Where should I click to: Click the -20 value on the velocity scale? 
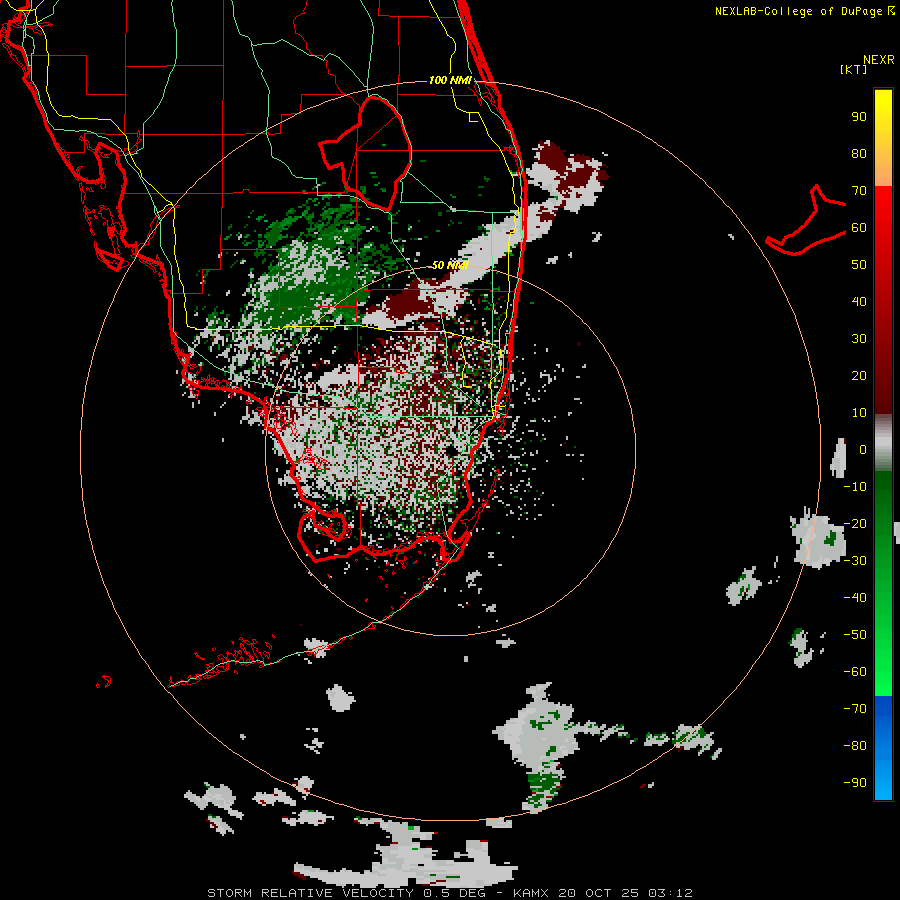pos(855,523)
